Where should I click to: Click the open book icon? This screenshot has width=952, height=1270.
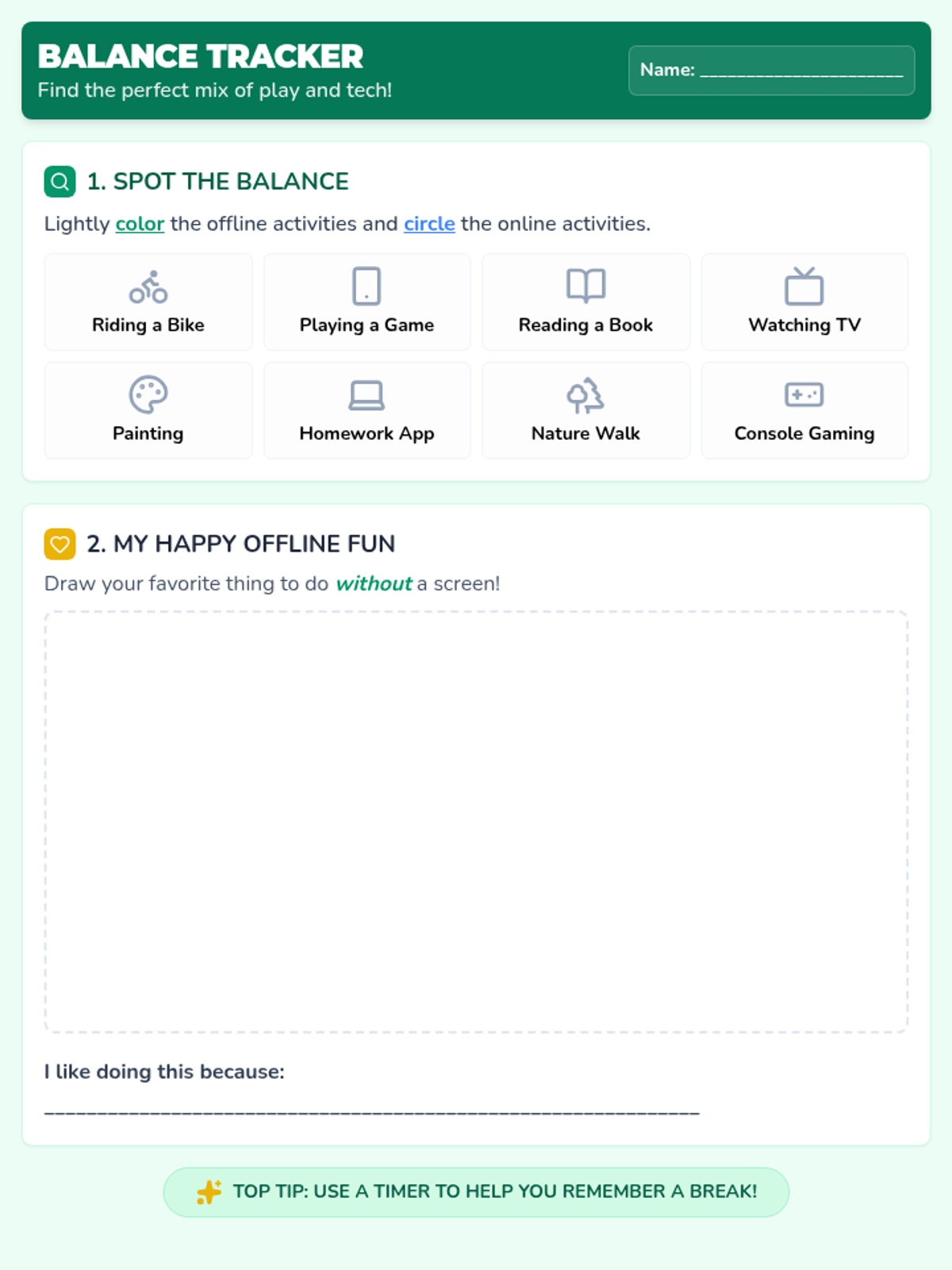point(585,286)
